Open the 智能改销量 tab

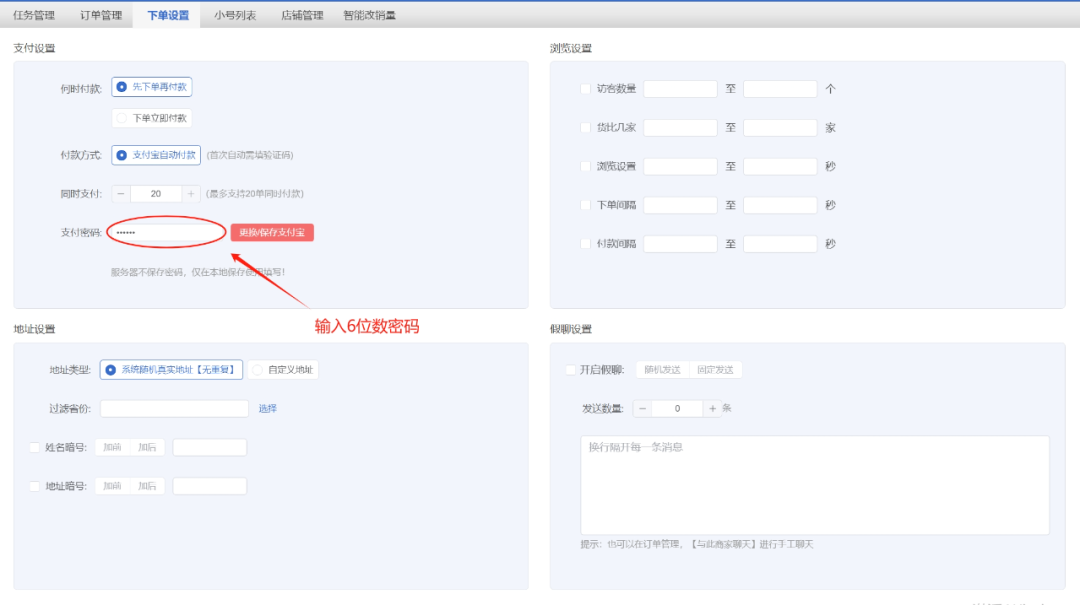point(369,15)
